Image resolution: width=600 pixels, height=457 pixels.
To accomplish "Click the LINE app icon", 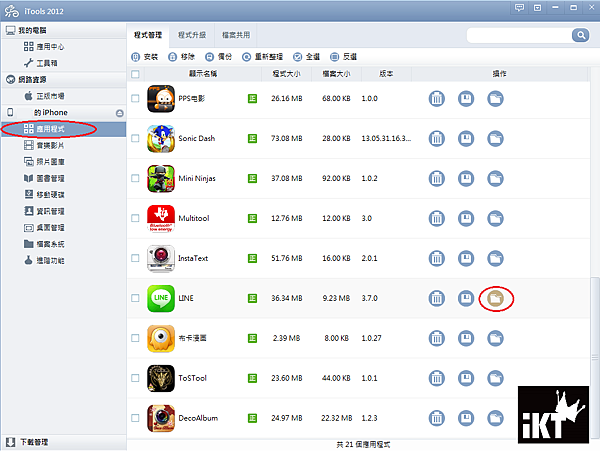I will point(161,299).
